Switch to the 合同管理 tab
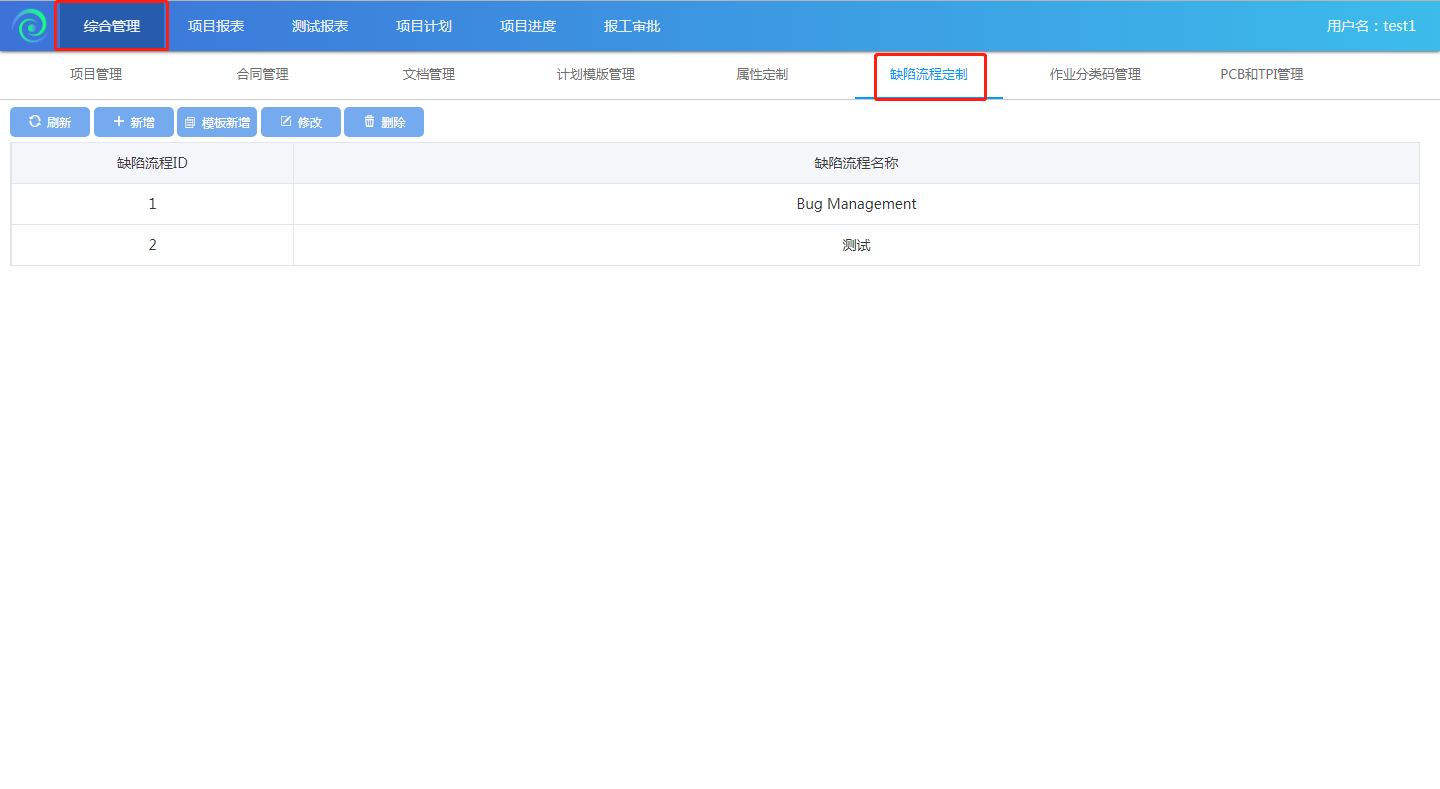1440x789 pixels. 263,75
